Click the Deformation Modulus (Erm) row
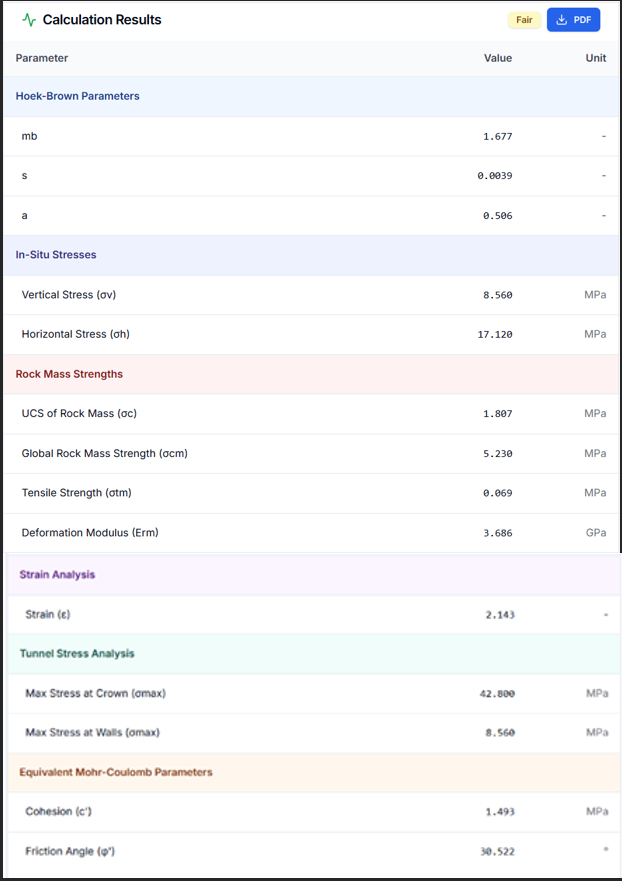Image resolution: width=622 pixels, height=881 pixels. coord(311,533)
